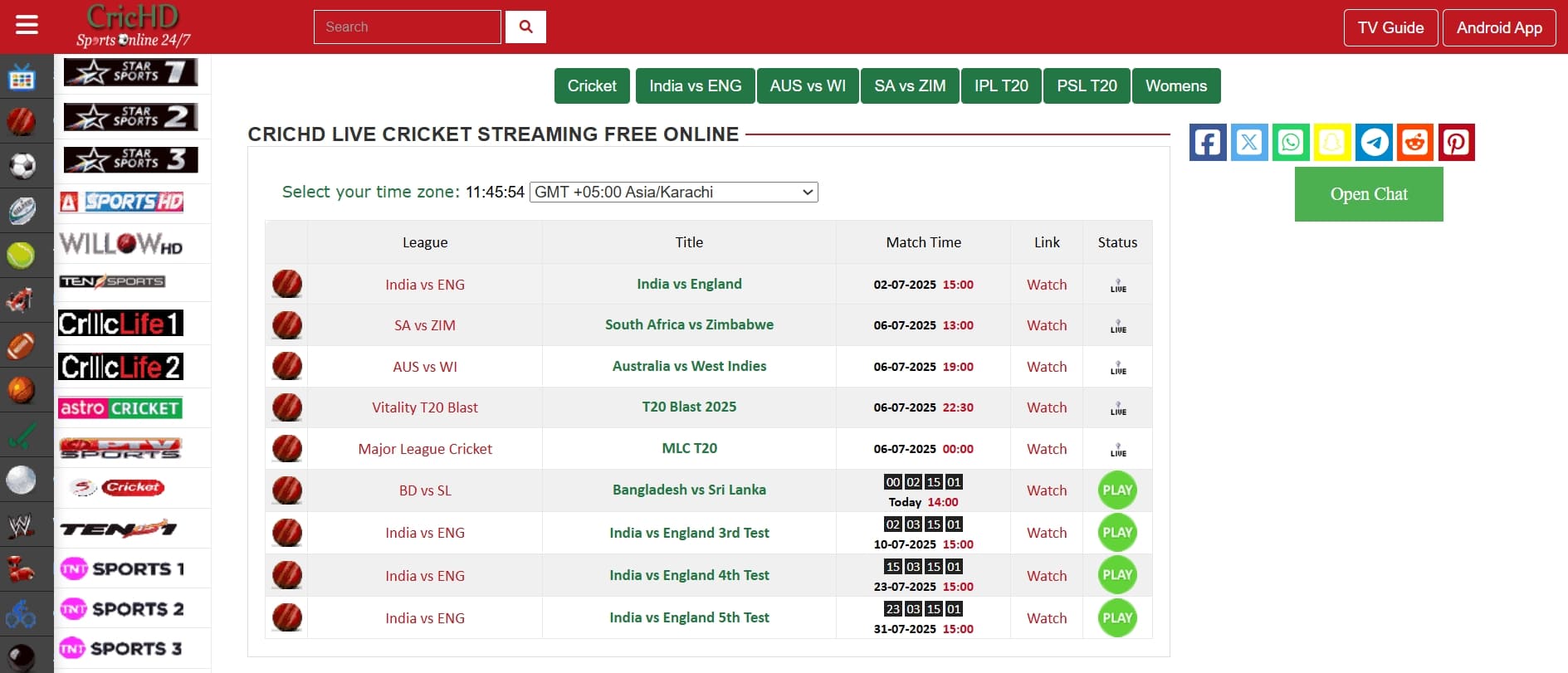Click the Android App button
1568x673 pixels.
click(1499, 27)
